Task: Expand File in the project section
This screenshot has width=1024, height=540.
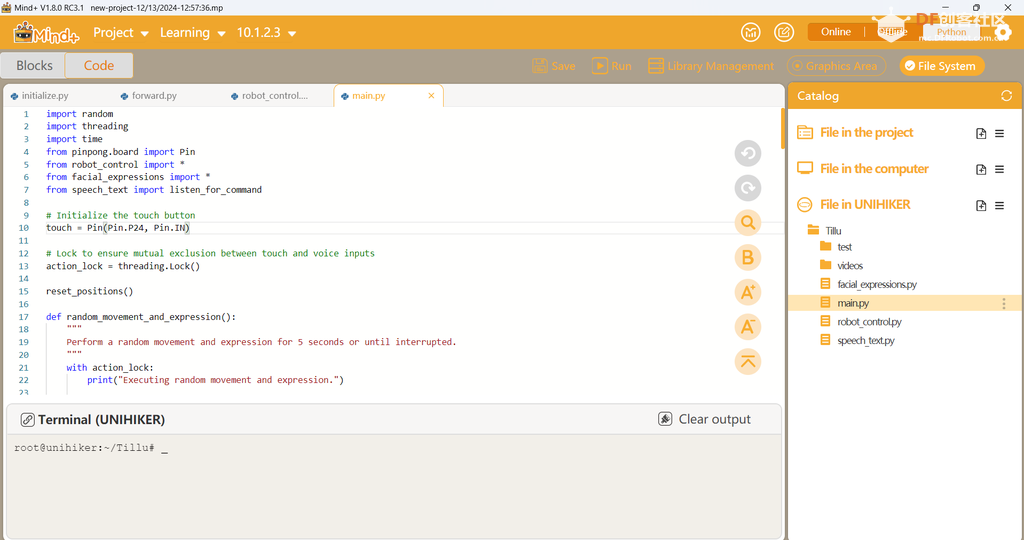Action: pyautogui.click(x=866, y=133)
